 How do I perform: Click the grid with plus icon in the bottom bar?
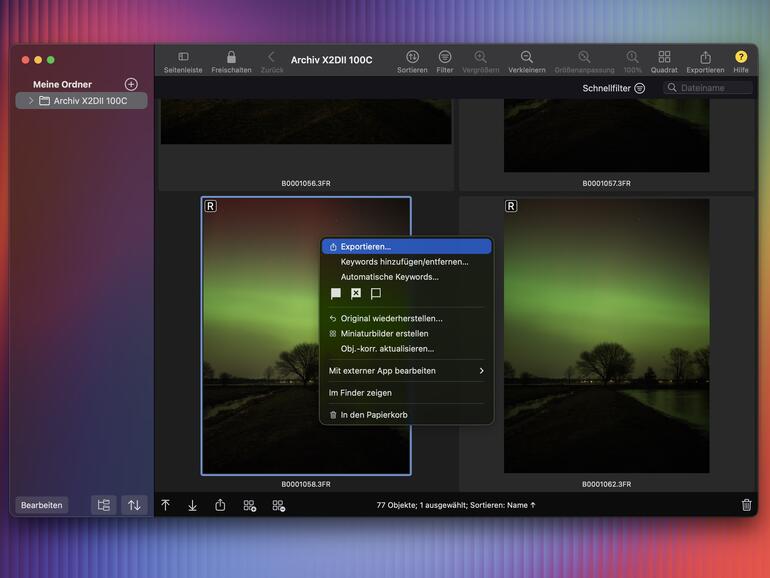click(249, 505)
